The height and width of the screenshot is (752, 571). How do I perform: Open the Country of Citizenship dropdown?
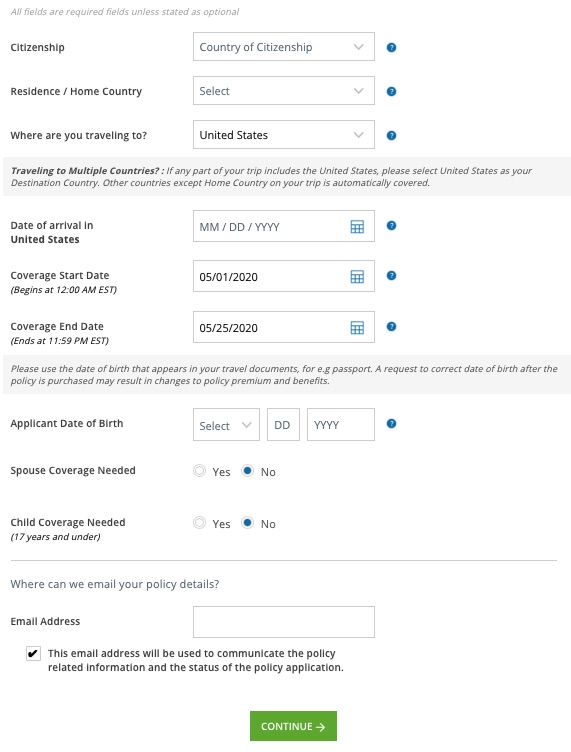(x=284, y=47)
